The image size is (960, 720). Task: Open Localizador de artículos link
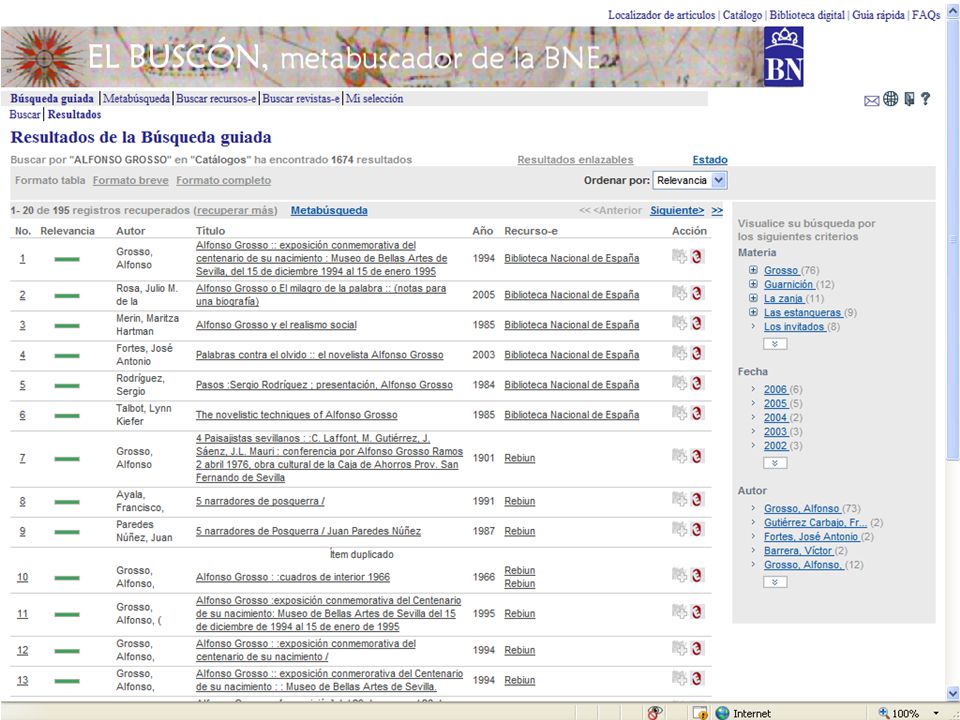pyautogui.click(x=661, y=15)
